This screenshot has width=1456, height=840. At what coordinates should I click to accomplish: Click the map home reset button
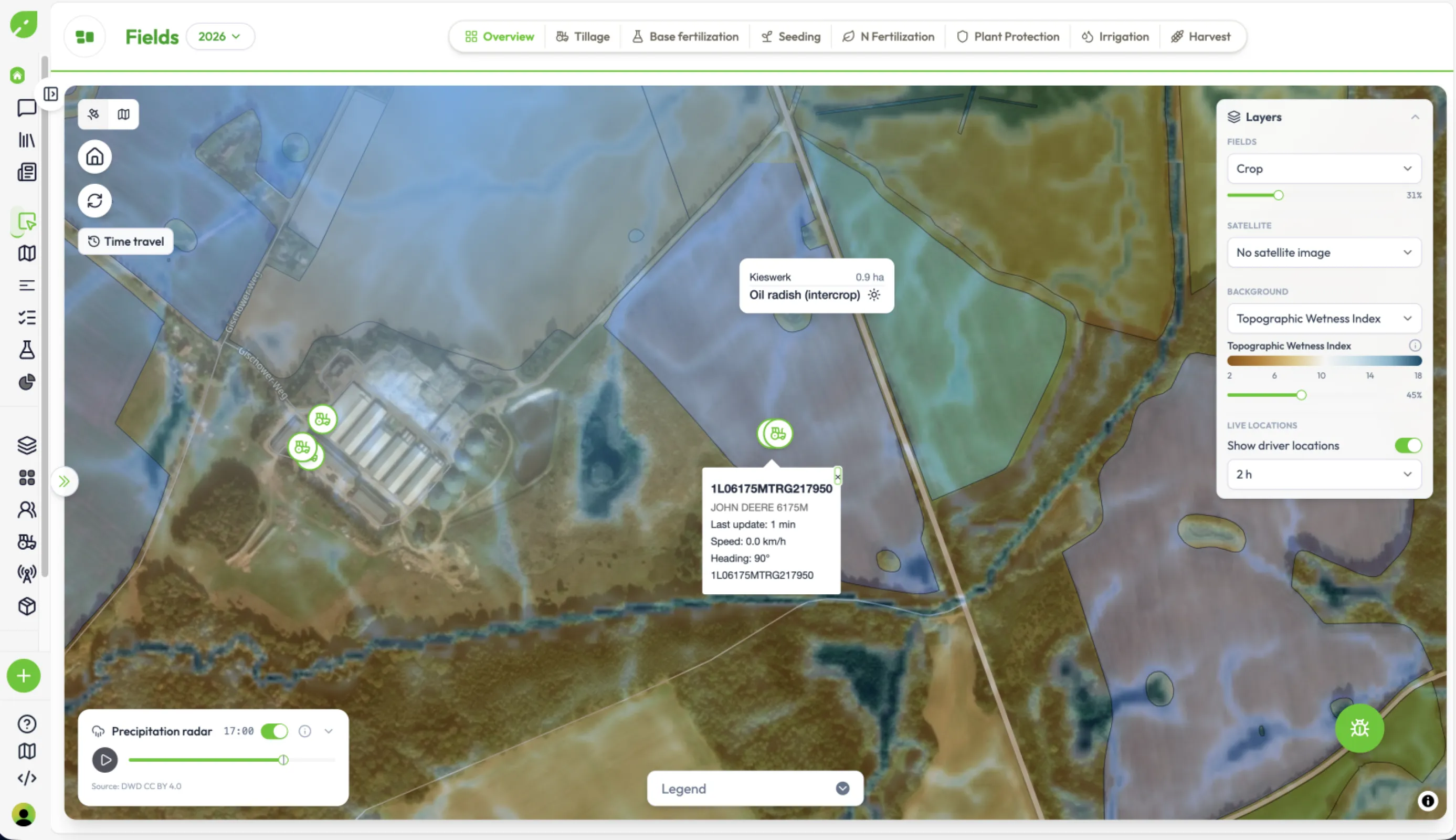pos(94,156)
